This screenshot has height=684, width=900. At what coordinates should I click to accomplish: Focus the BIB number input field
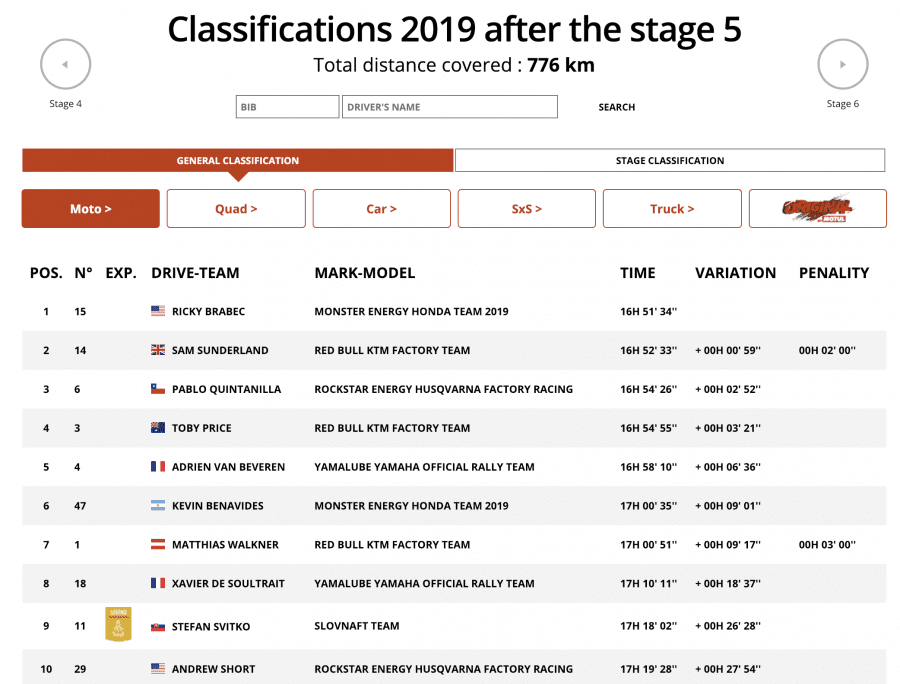pyautogui.click(x=287, y=107)
